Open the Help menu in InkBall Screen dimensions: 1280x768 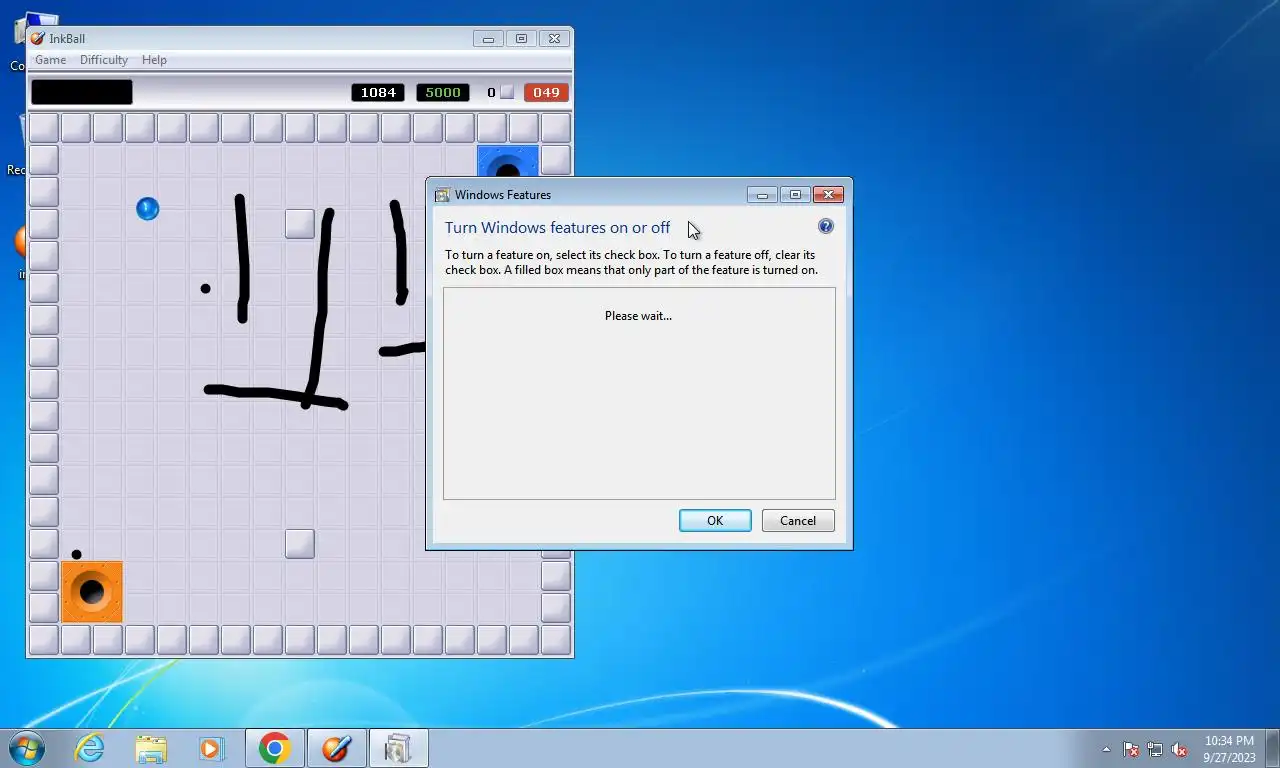tap(154, 60)
